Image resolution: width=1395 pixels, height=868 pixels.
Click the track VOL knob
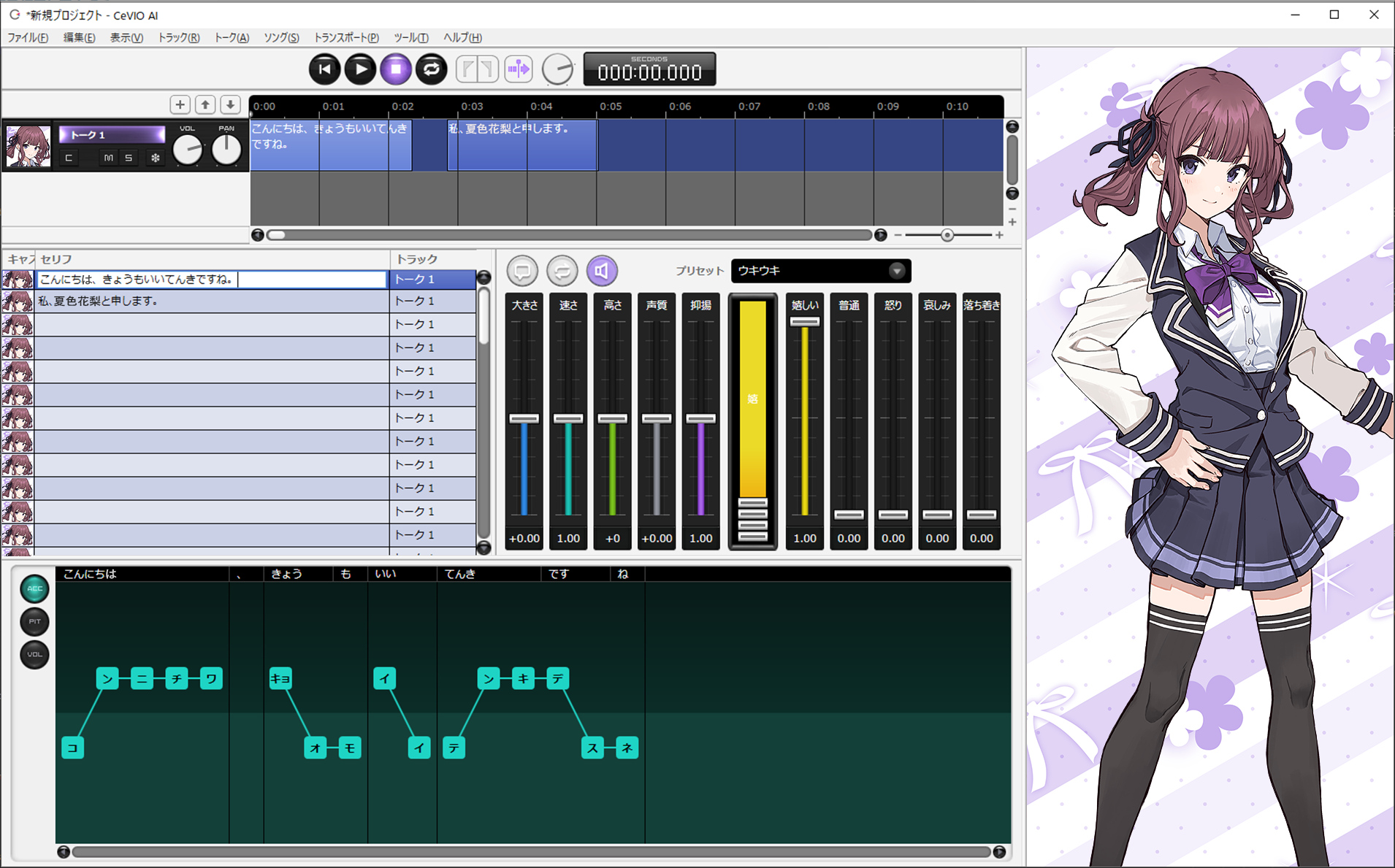(x=188, y=150)
